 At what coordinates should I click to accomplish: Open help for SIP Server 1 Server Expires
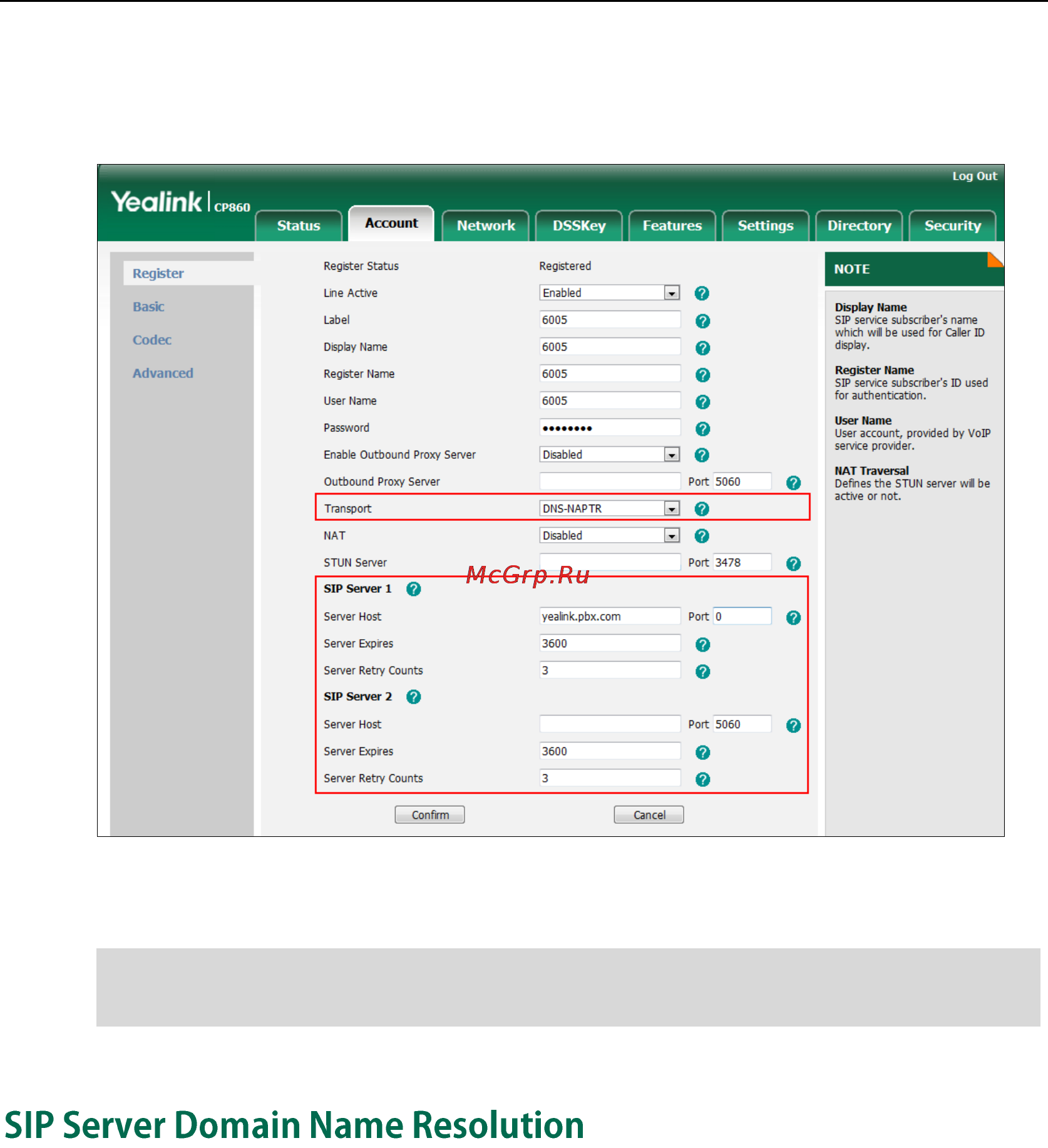coord(702,645)
